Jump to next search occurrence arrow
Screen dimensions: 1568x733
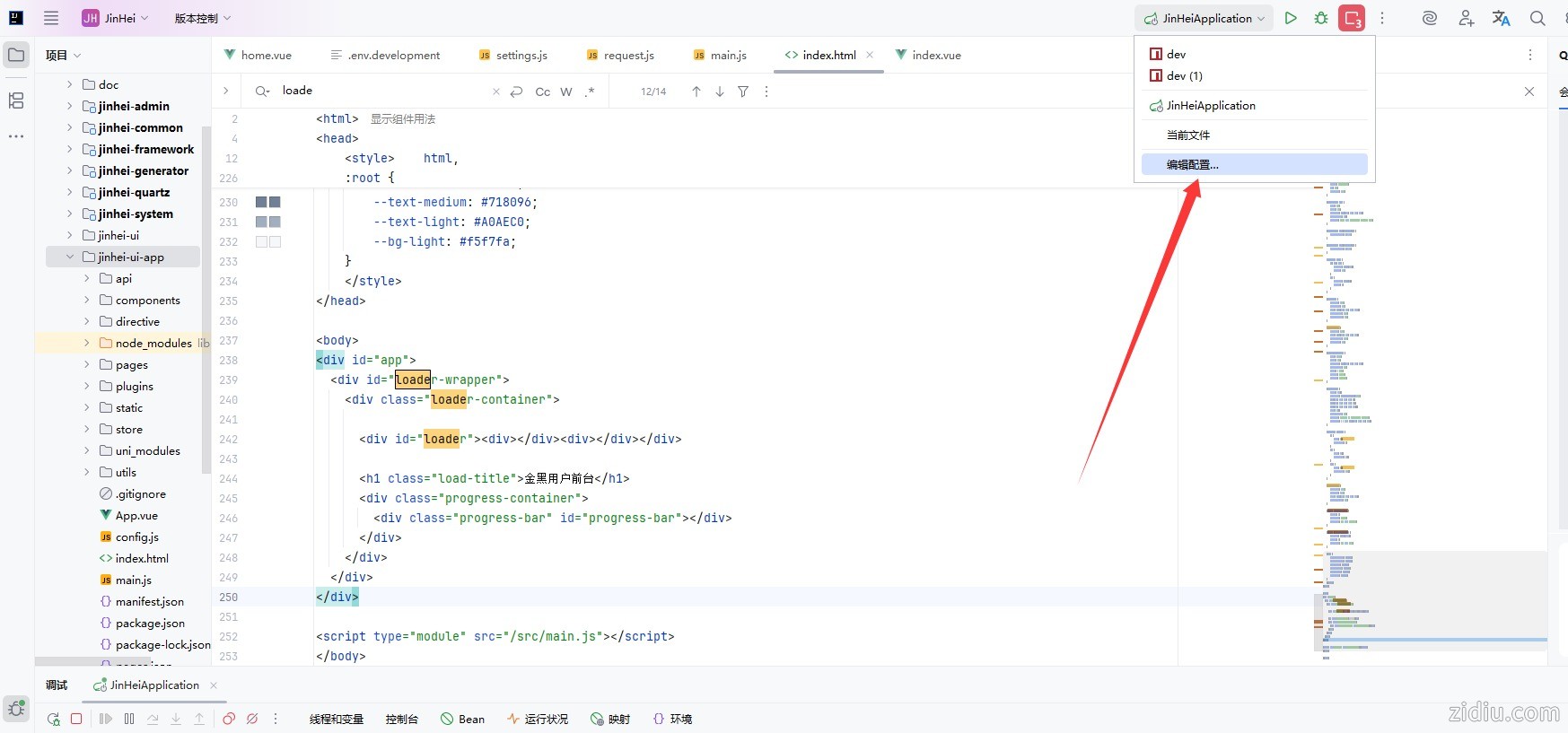(x=720, y=92)
